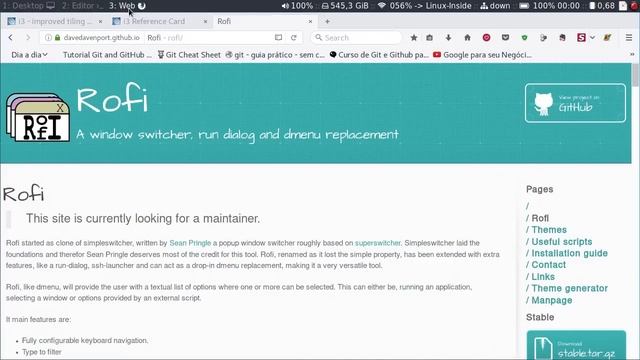The image size is (640, 360).
Task: Open the Theme generator page
Action: tap(569, 288)
